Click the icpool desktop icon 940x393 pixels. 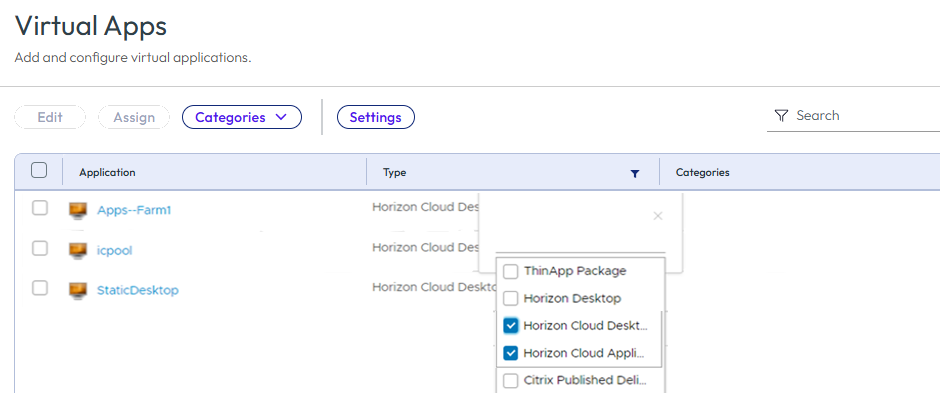[x=78, y=250]
